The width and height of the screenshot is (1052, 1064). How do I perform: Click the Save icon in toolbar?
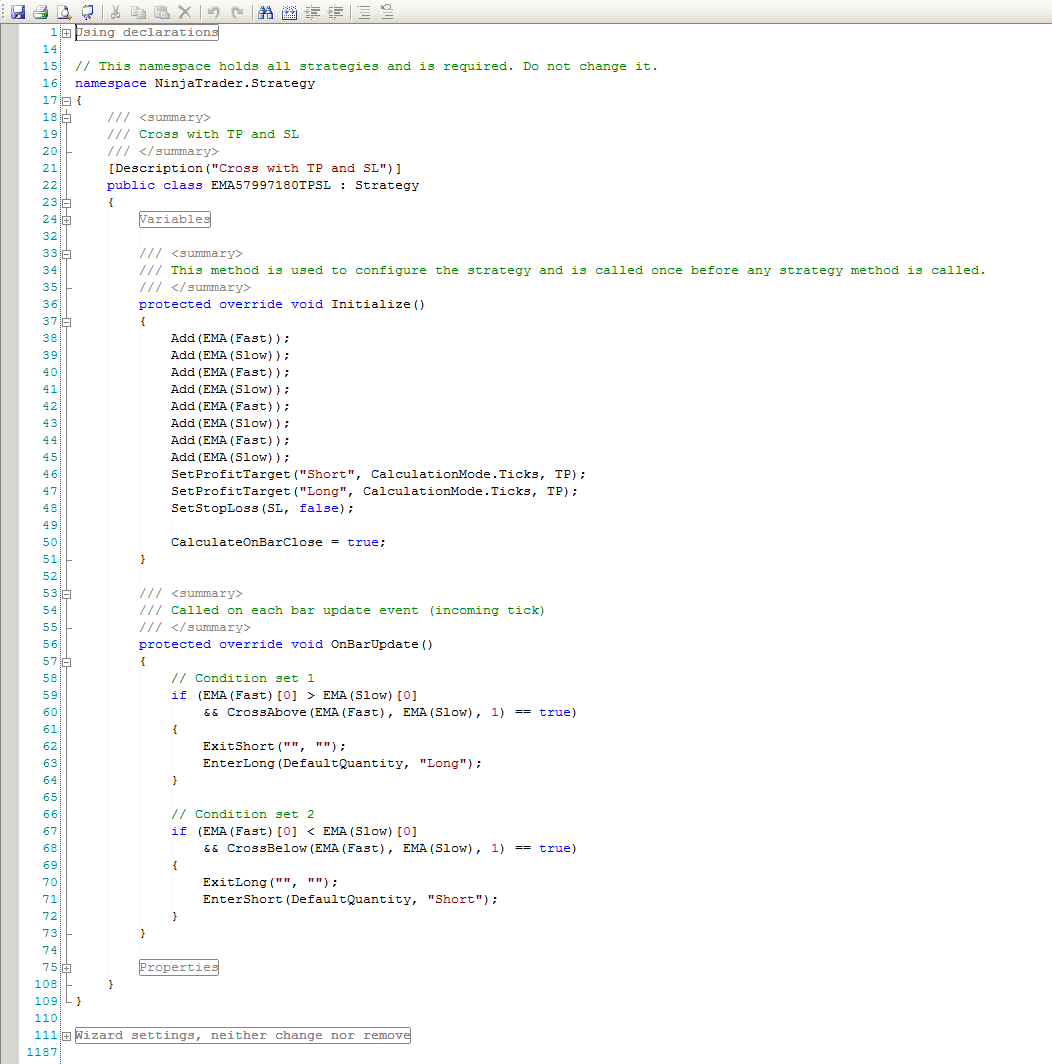(x=18, y=12)
